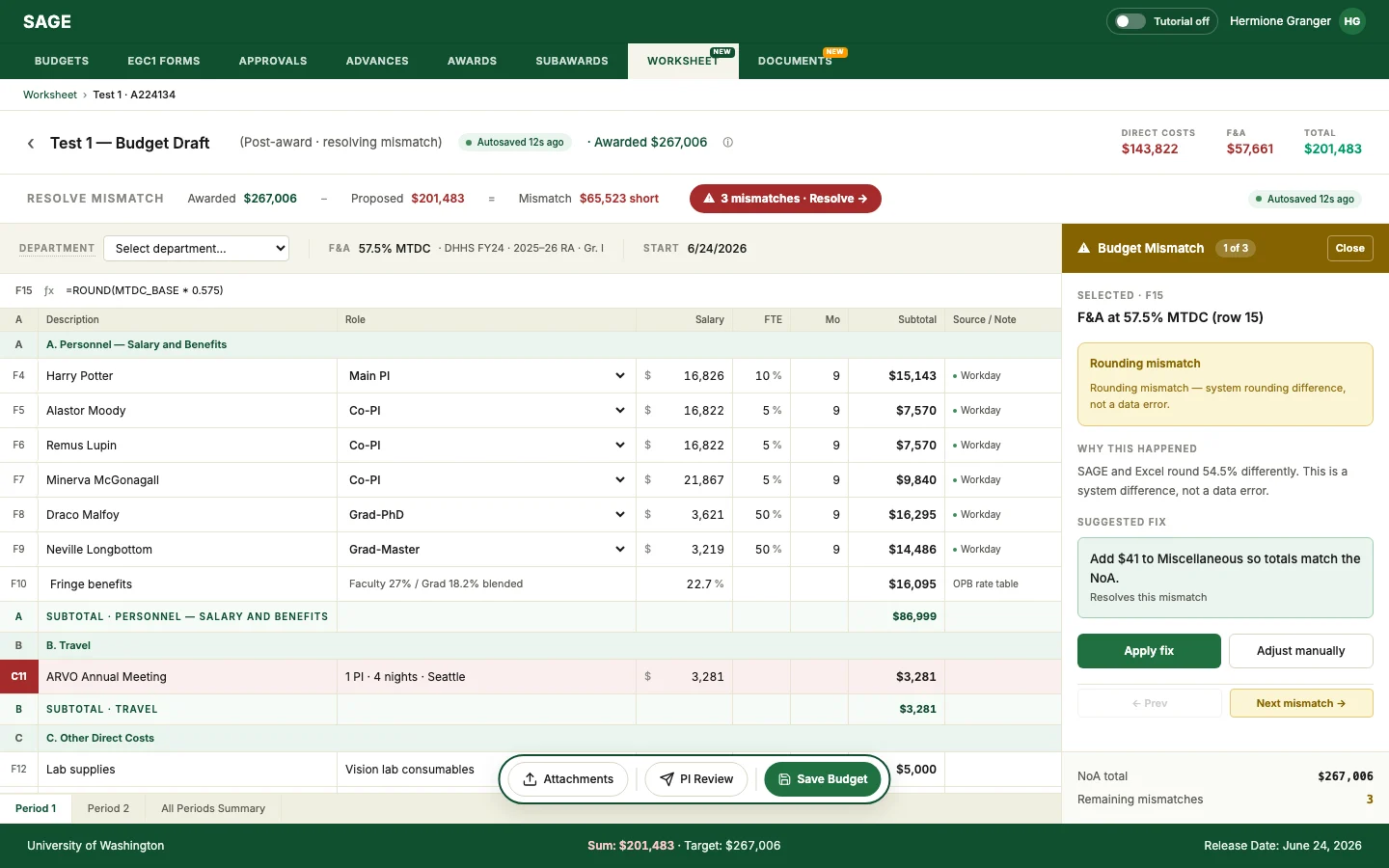This screenshot has height=868, width=1389.
Task: Open the Subawards tab
Action: click(x=572, y=61)
